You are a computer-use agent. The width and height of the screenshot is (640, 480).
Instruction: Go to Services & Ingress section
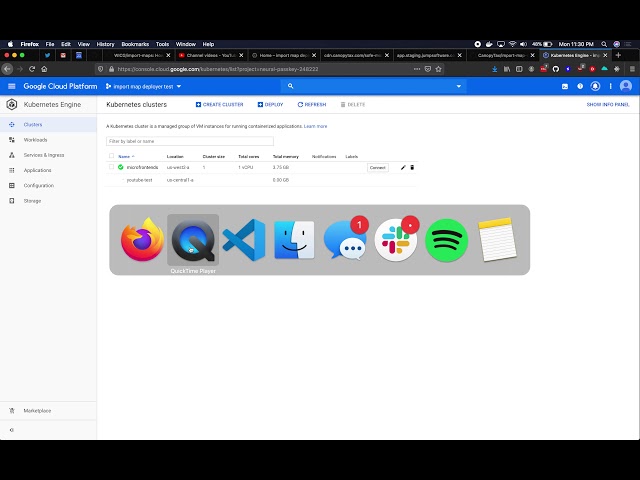48,155
